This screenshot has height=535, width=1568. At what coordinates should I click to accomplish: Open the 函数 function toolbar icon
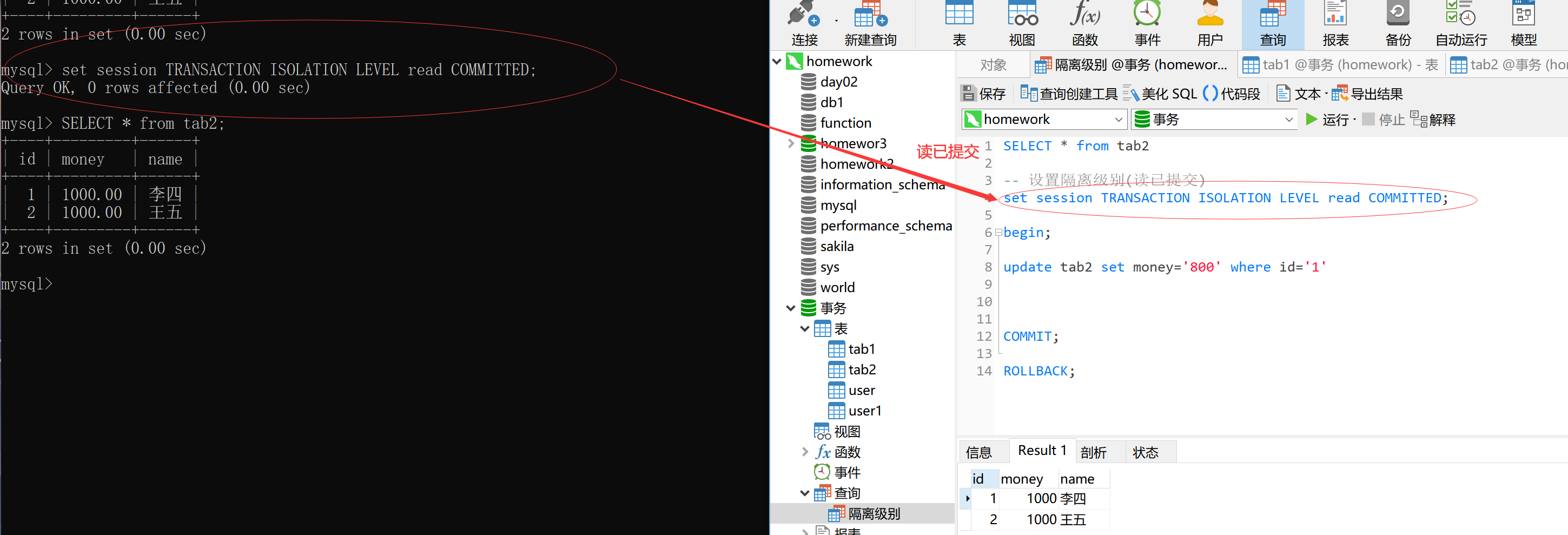click(1084, 24)
